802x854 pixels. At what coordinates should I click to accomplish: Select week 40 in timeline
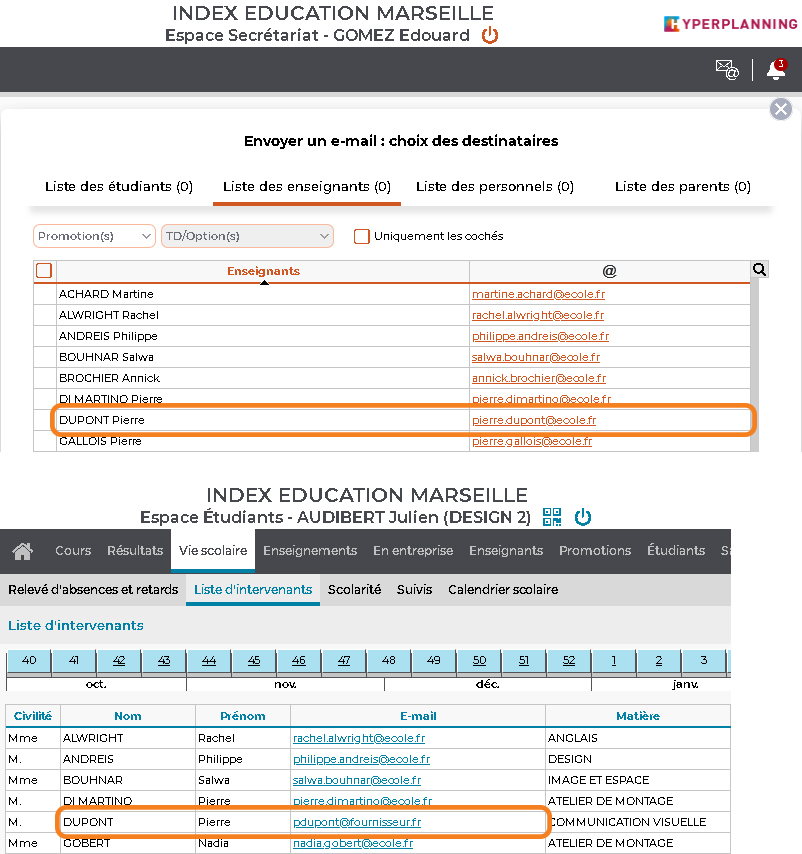[29, 661]
